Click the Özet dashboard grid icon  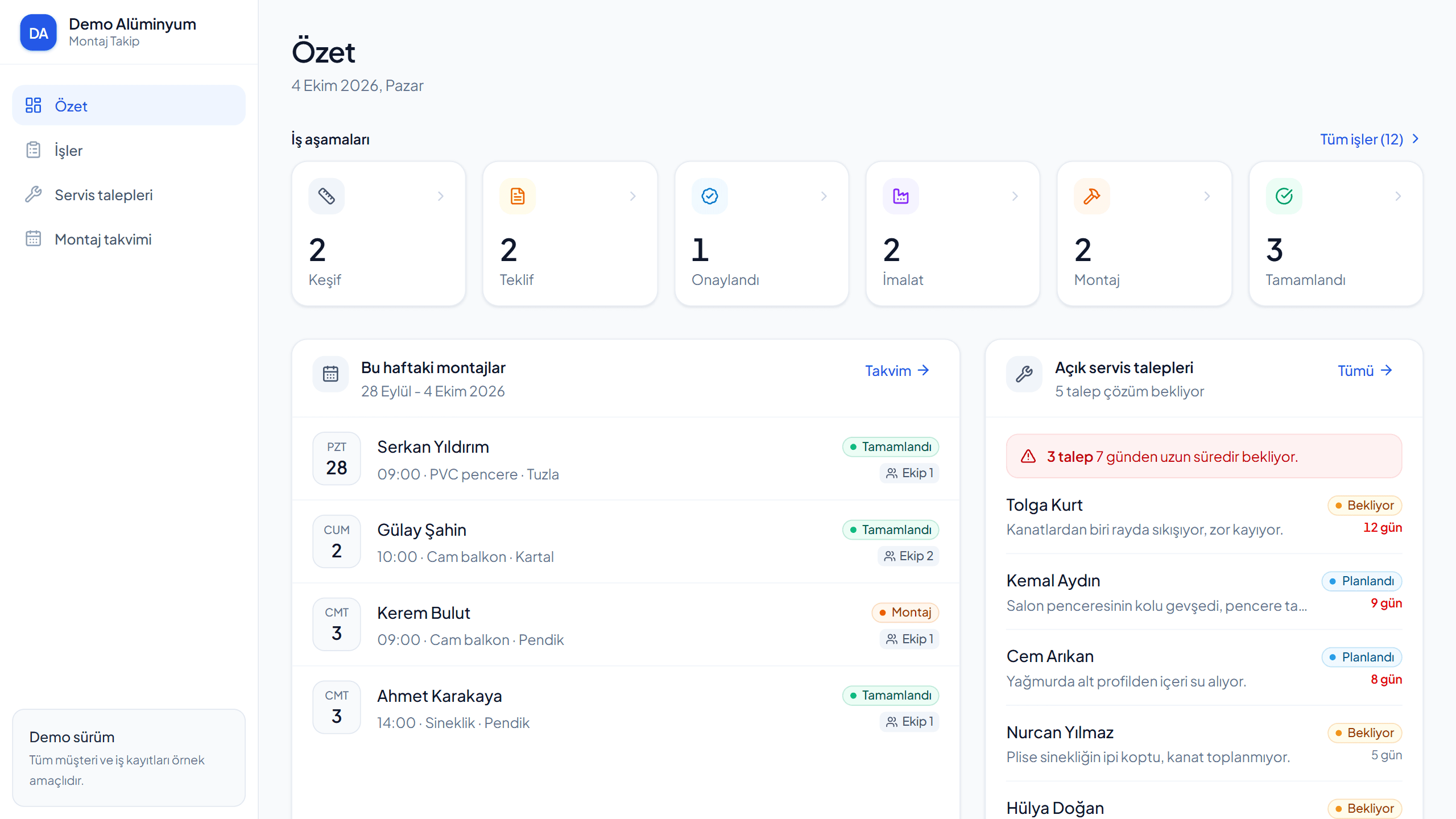tap(34, 105)
